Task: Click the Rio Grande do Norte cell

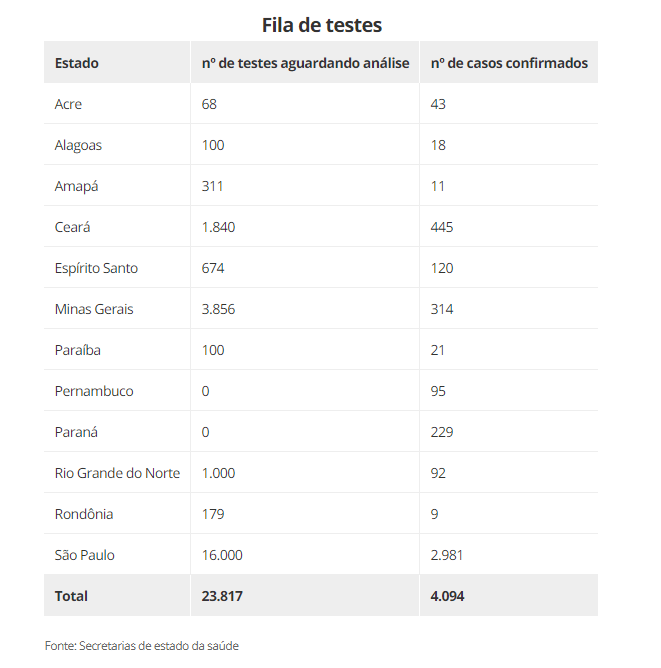Action: [117, 473]
